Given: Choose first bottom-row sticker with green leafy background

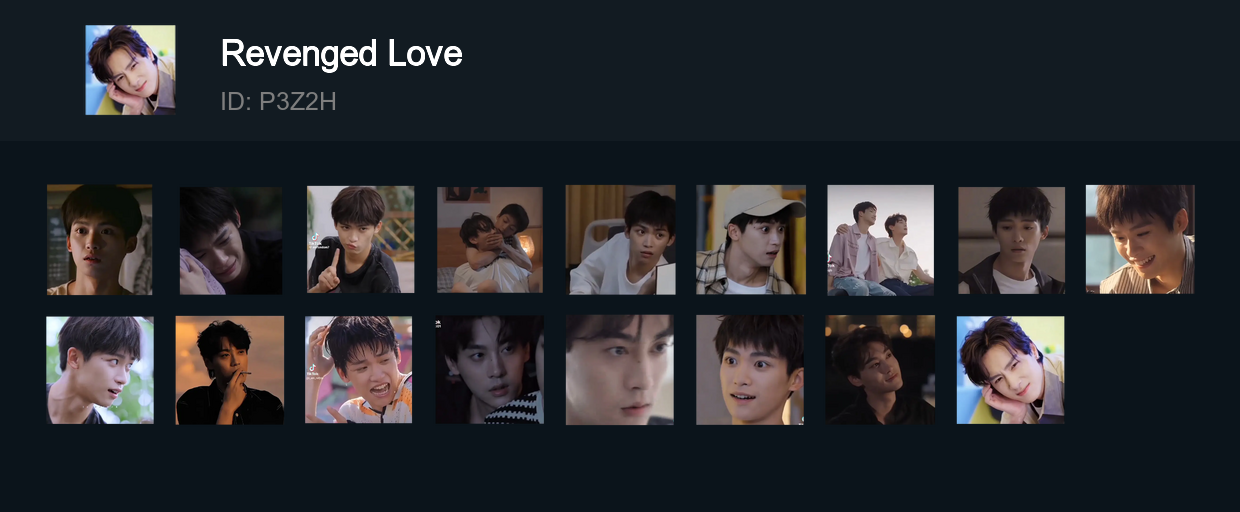Looking at the screenshot, I should coord(100,370).
